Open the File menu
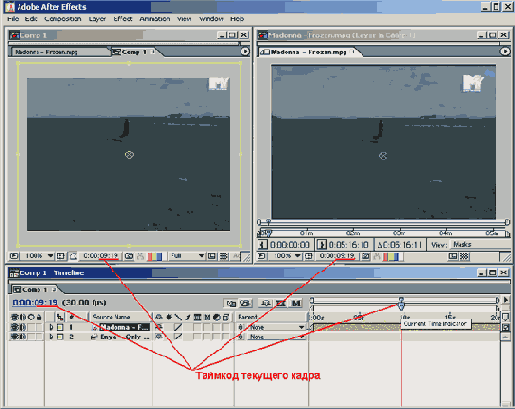Viewport: 515px width, 409px height. (x=13, y=19)
